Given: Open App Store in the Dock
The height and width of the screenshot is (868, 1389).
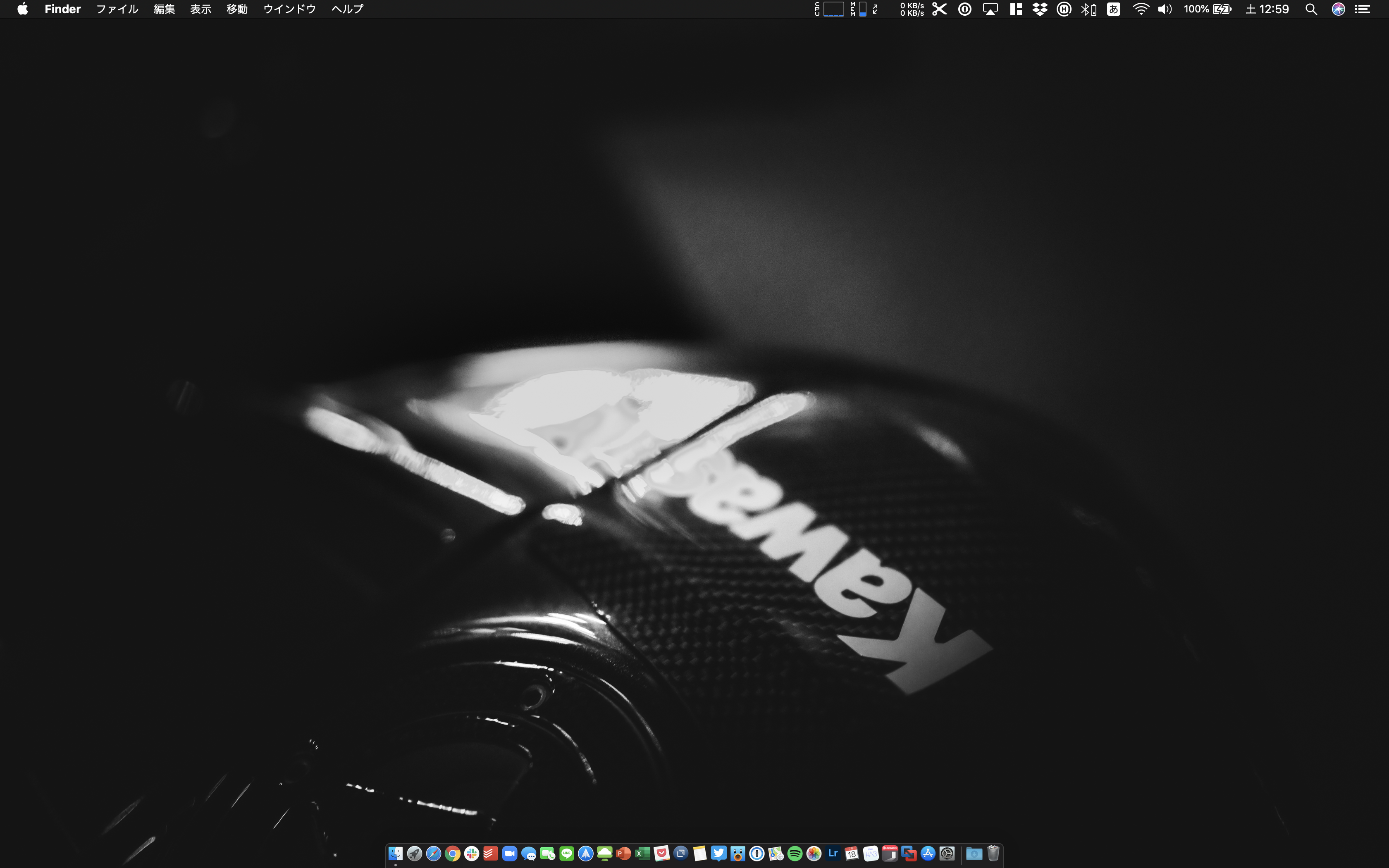Looking at the screenshot, I should coord(928,854).
